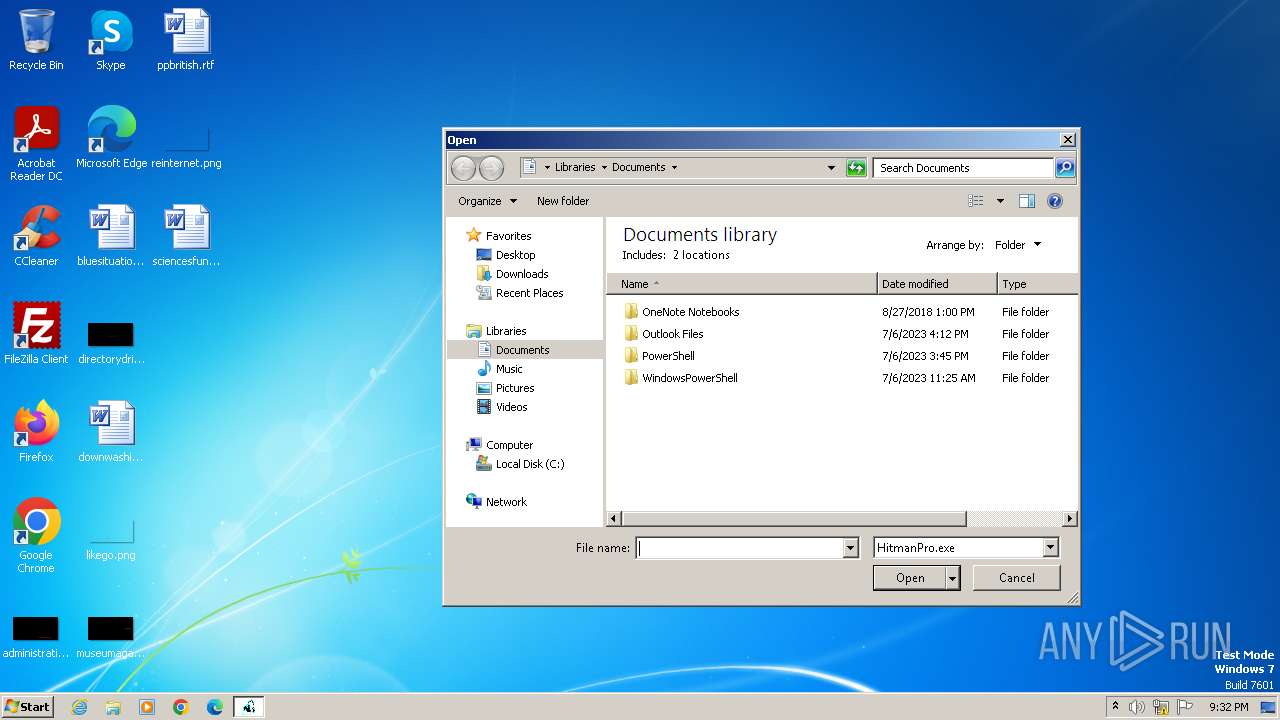Viewport: 1280px width, 720px height.
Task: Launch Microsoft Edge desktop shortcut
Action: point(111,137)
